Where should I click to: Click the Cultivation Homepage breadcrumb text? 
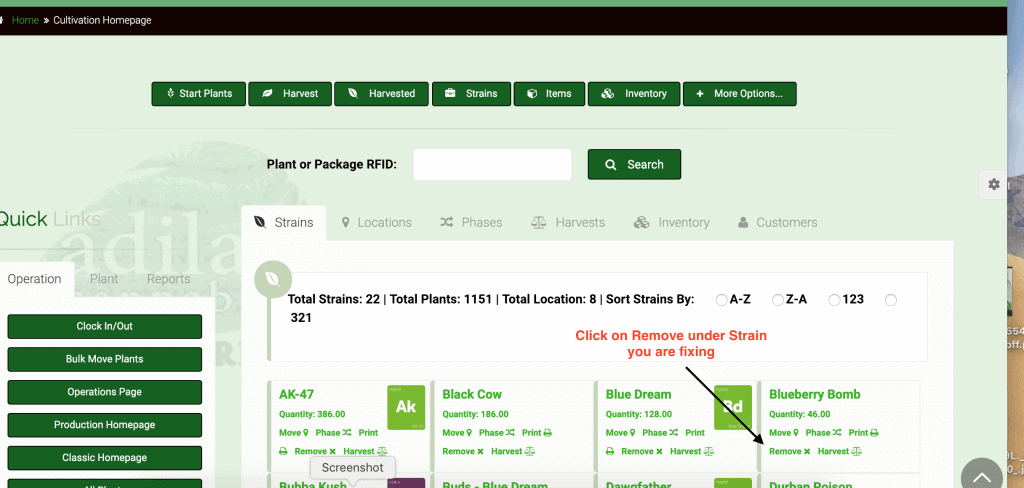coord(102,20)
